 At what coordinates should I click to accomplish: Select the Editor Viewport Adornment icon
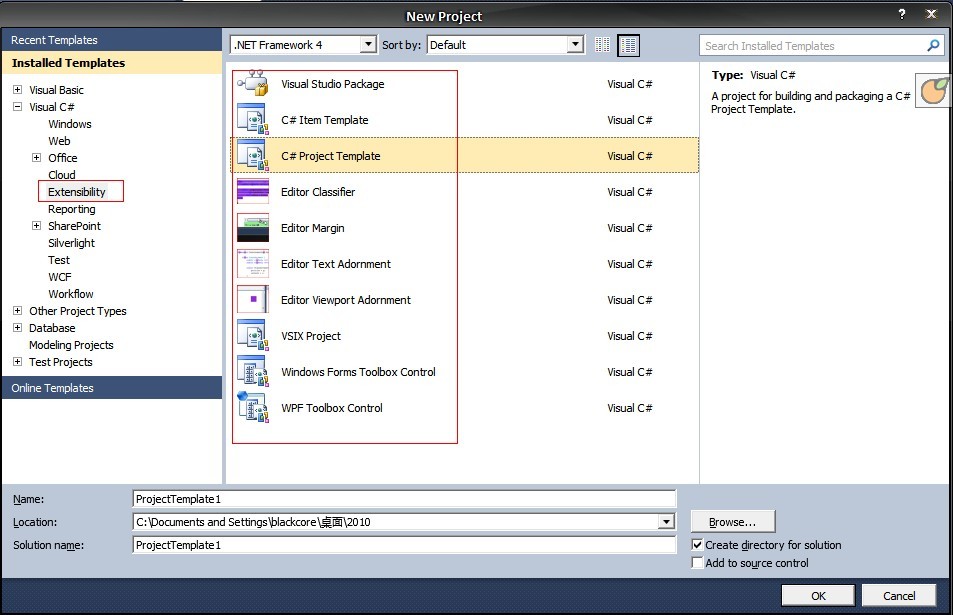(x=252, y=300)
